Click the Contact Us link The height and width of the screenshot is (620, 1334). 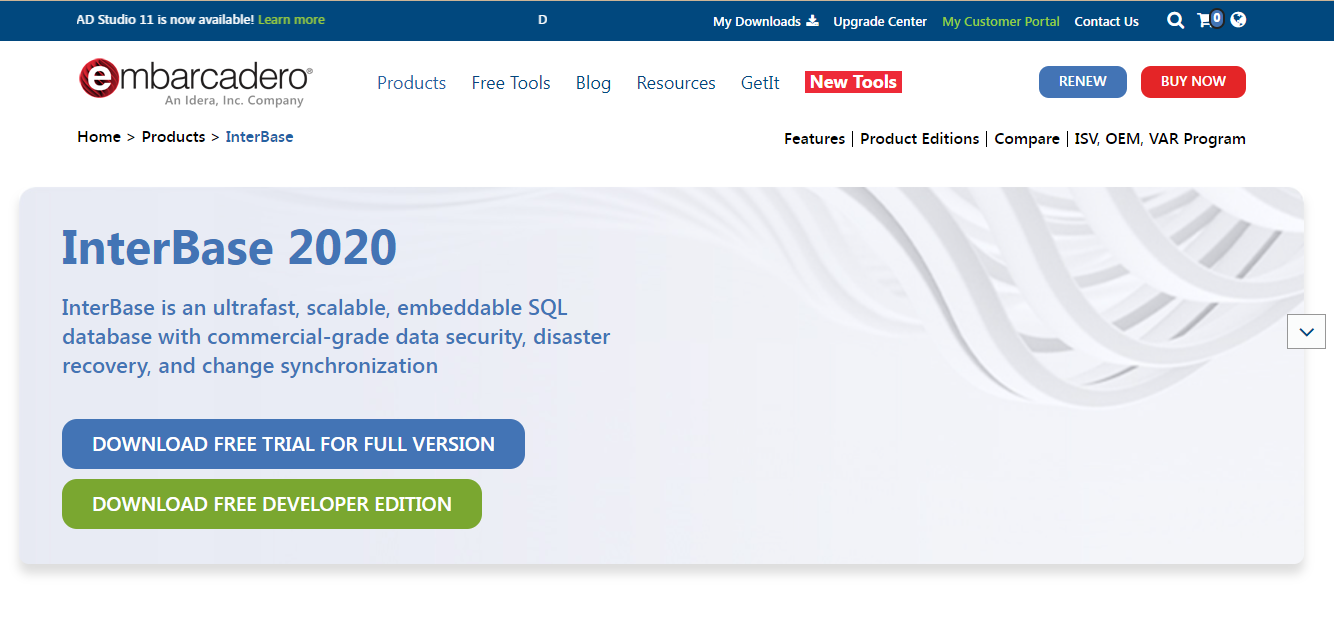click(1107, 21)
